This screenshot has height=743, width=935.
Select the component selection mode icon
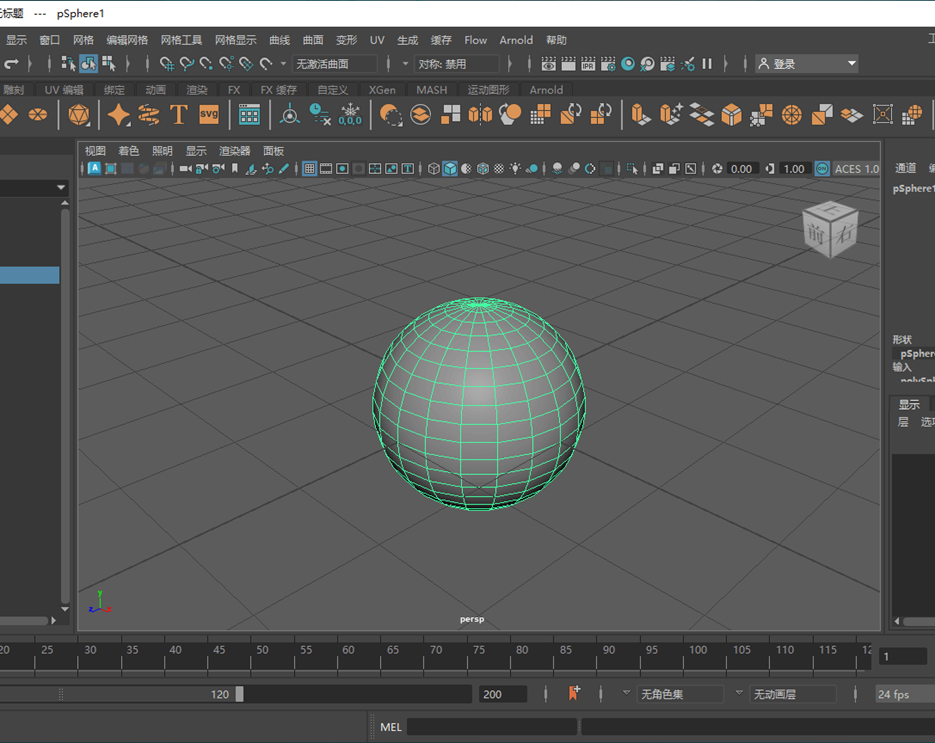[x=109, y=63]
